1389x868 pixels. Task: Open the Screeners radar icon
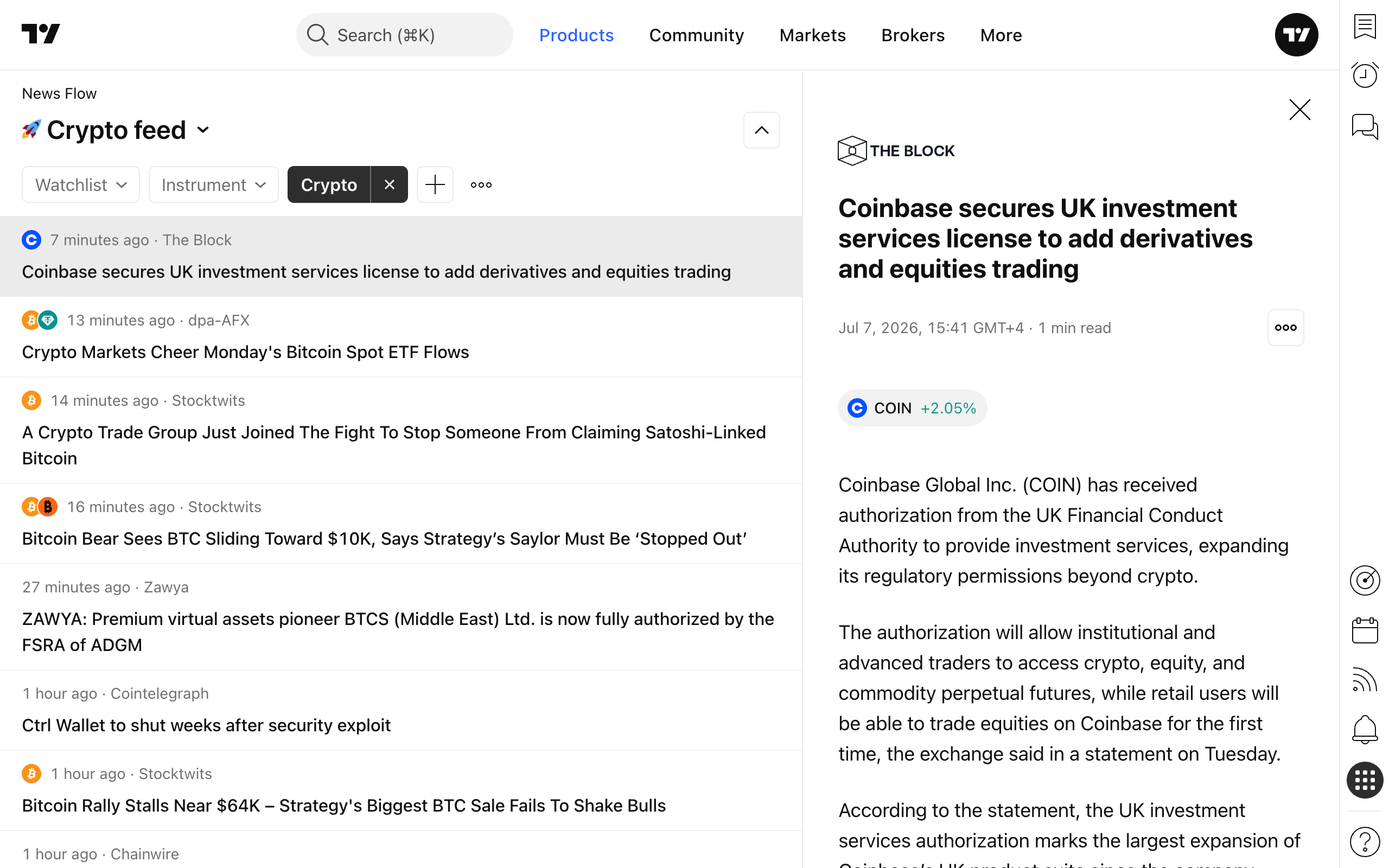coord(1365,580)
